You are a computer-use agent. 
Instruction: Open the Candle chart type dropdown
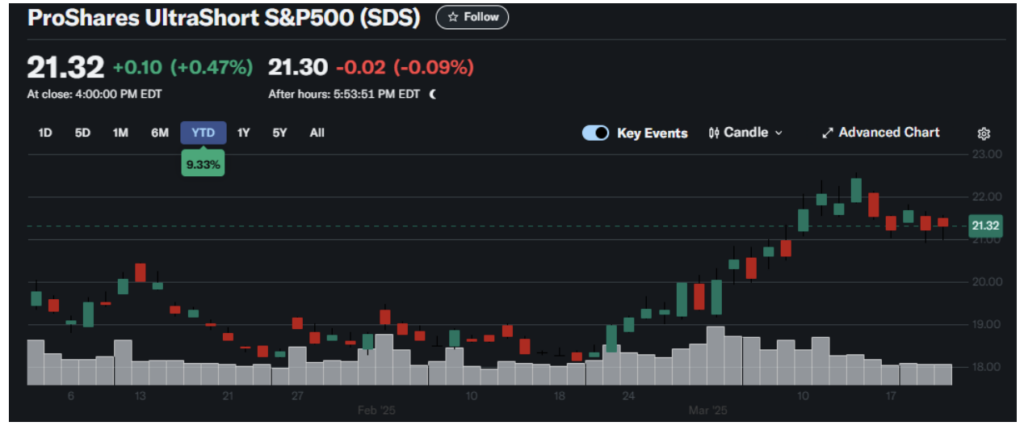(x=745, y=133)
